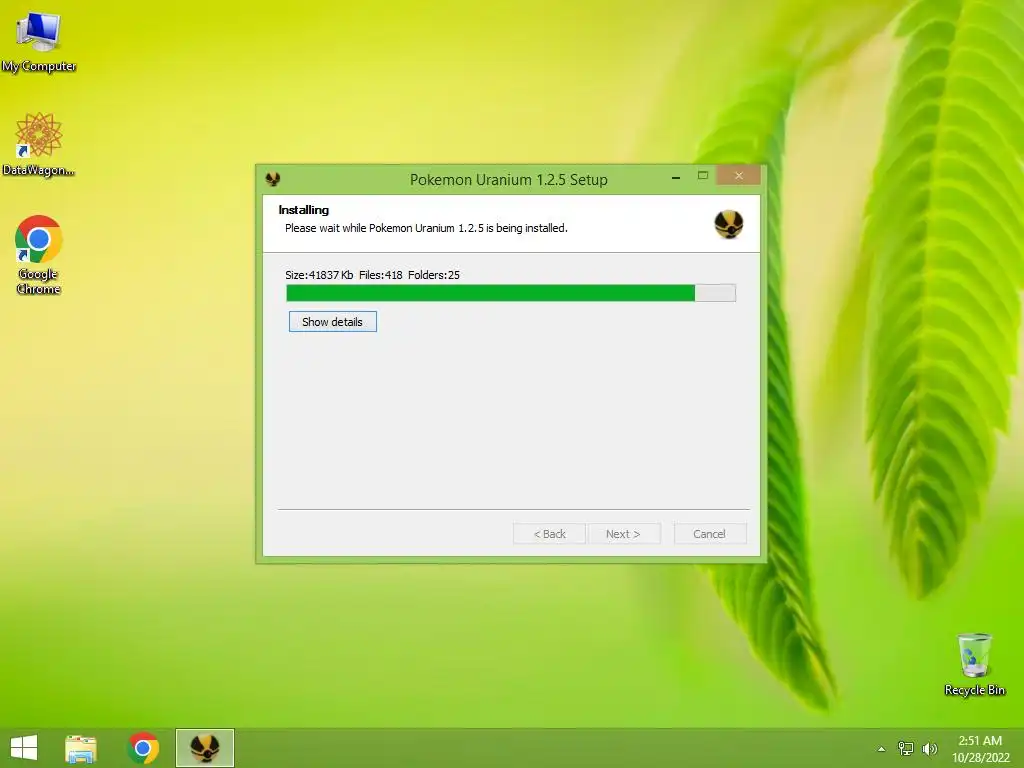Click the grayed Back button

[x=549, y=534]
